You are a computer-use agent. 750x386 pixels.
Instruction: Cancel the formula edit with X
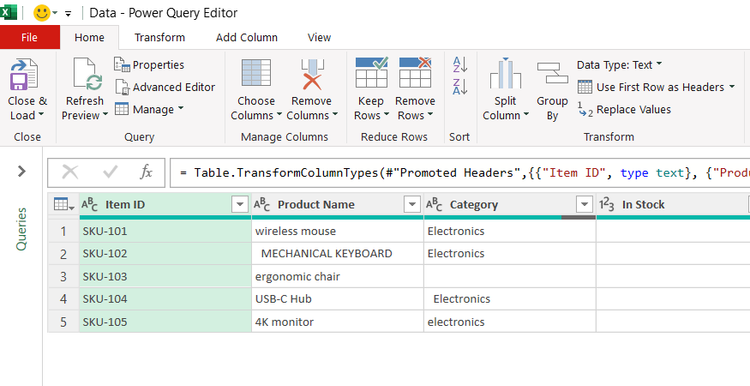pos(70,172)
